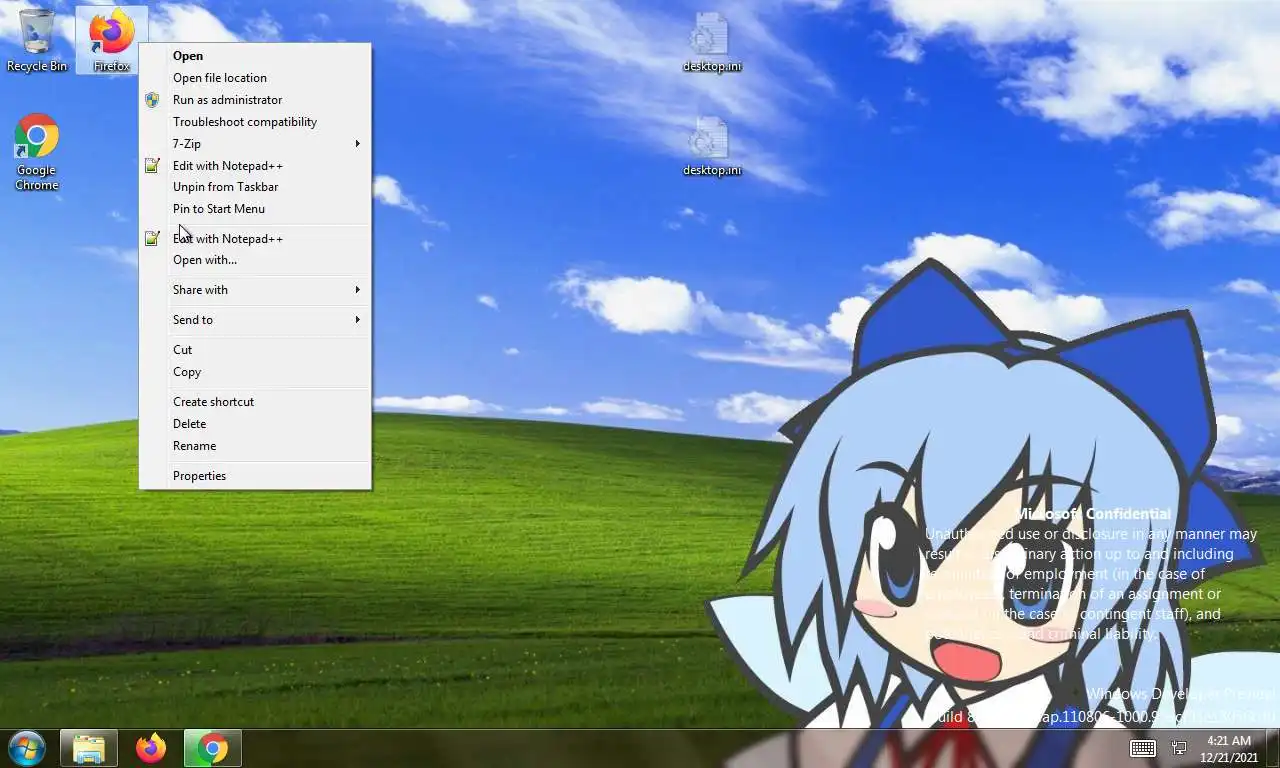The height and width of the screenshot is (768, 1280).
Task: Choose Open with... from the menu
Action: 255,260
